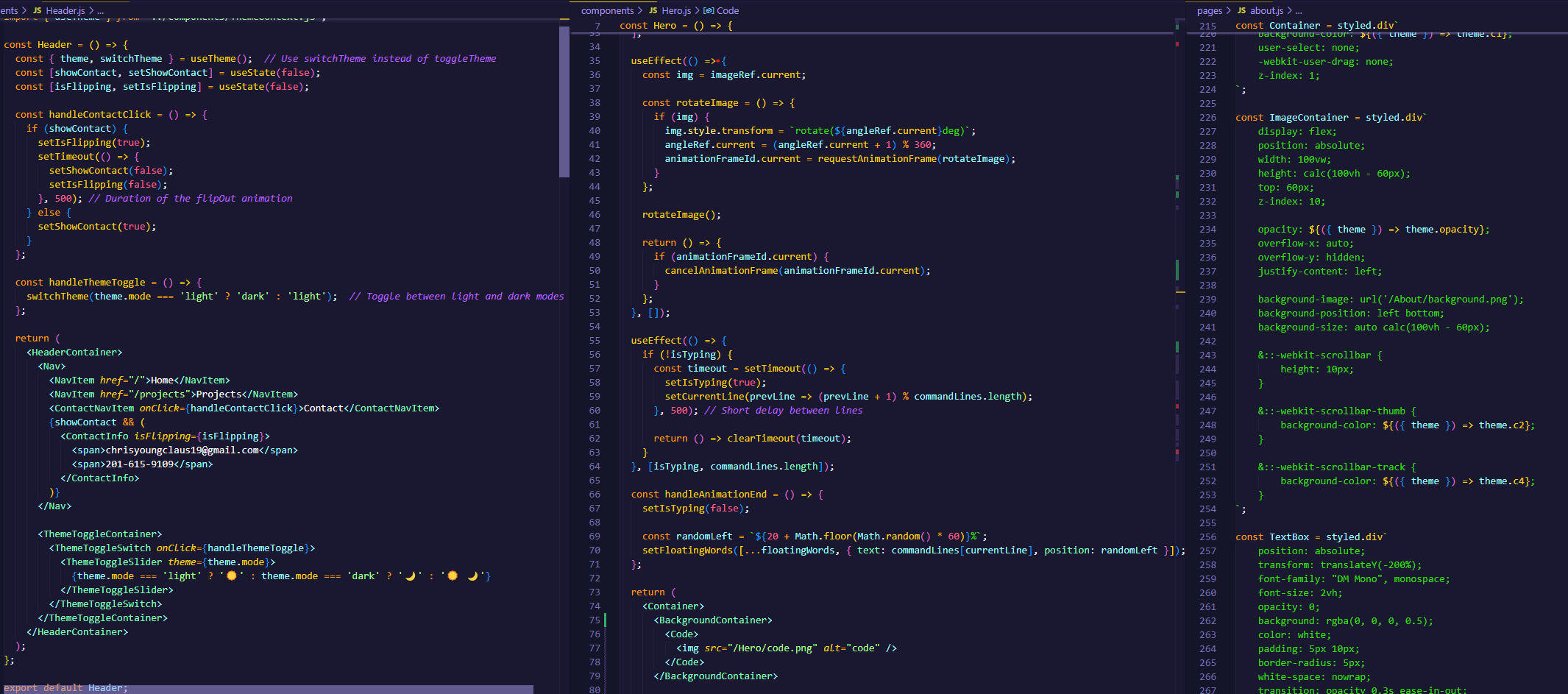Screen dimensions: 1568x694
Task: Expand the ellipsis breadcrumb after about.js
Action: [1298, 10]
